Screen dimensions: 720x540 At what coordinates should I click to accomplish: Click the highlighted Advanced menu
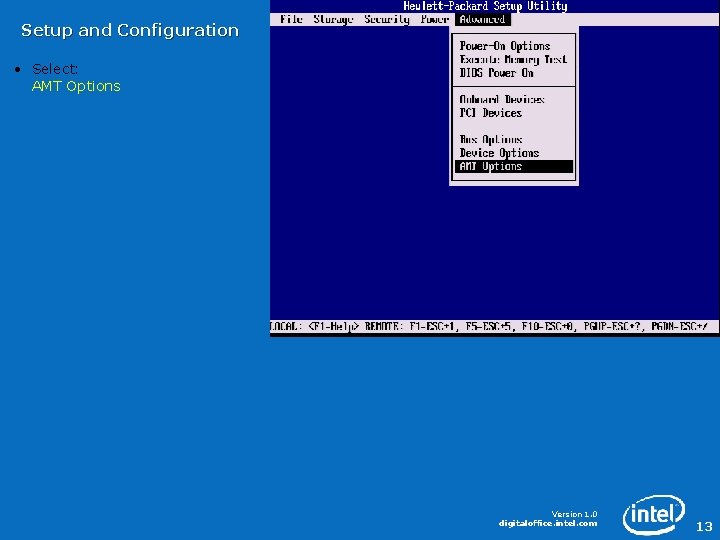[483, 19]
